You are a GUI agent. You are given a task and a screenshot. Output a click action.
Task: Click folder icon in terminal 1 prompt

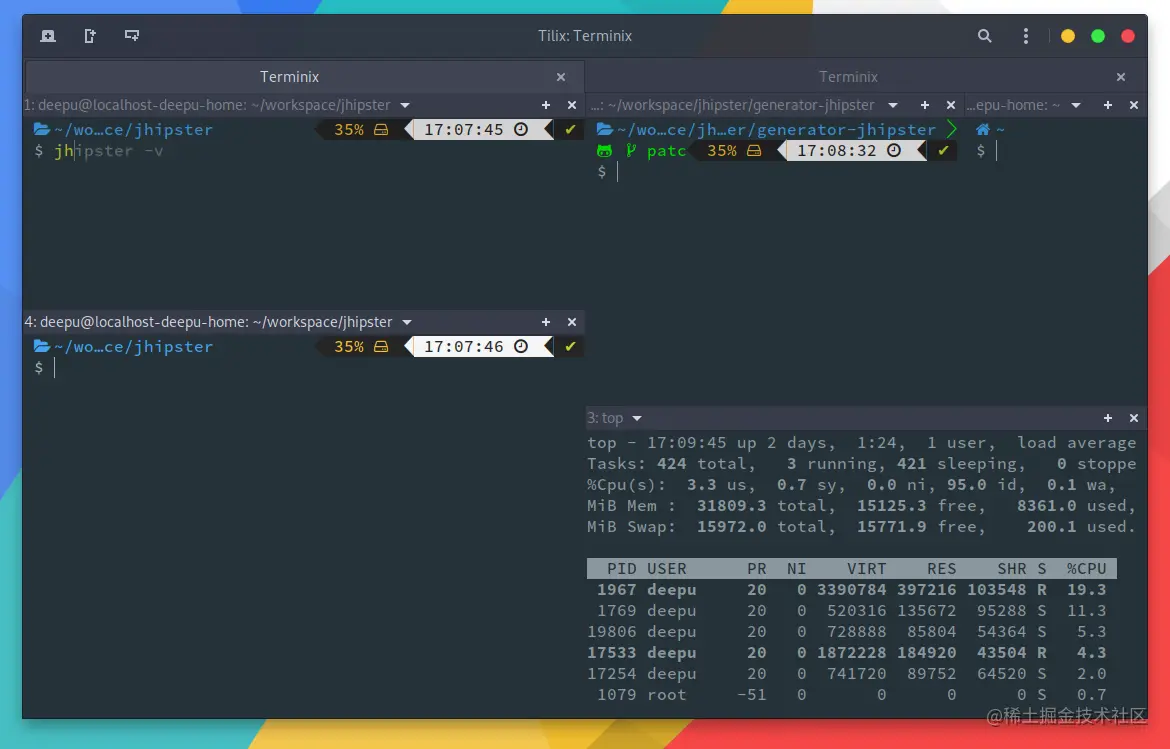pyautogui.click(x=42, y=129)
